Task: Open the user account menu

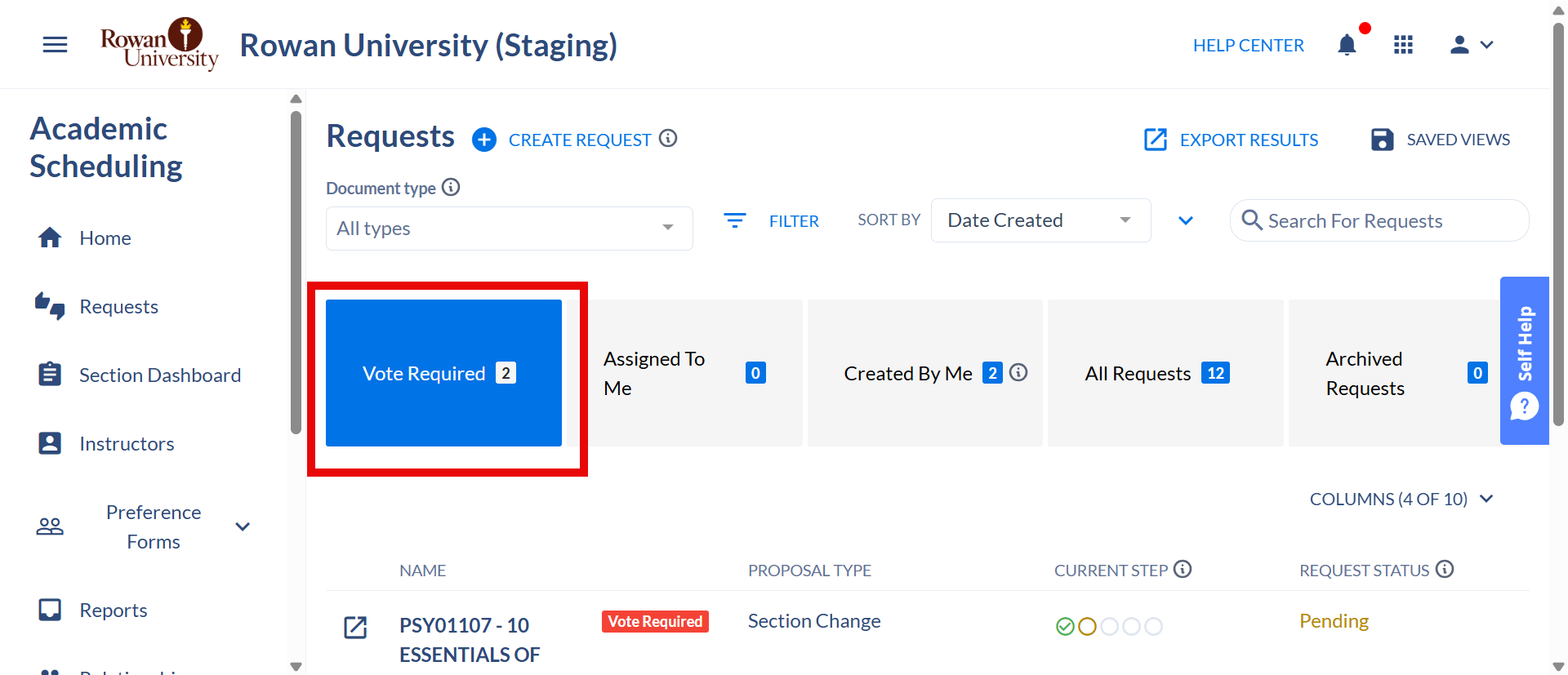Action: point(1472,45)
